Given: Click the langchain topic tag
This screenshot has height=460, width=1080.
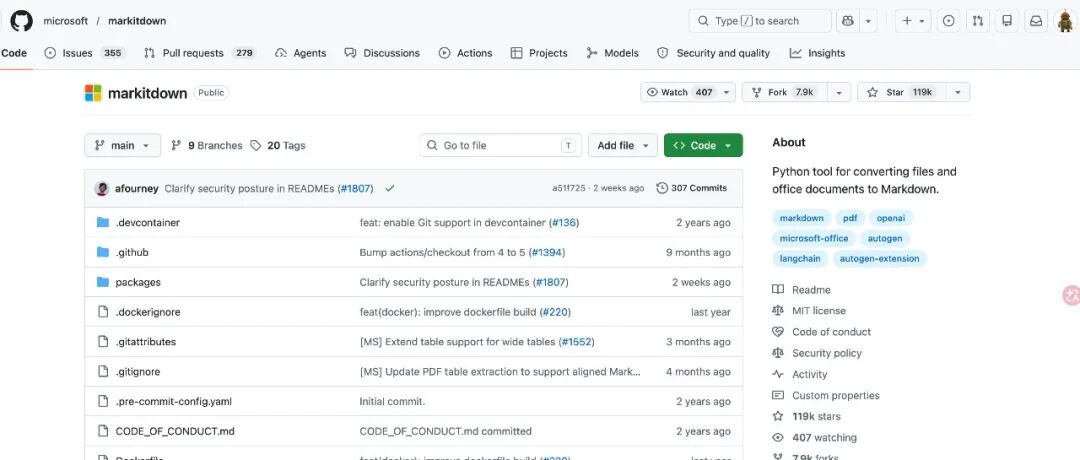Looking at the screenshot, I should tap(800, 259).
